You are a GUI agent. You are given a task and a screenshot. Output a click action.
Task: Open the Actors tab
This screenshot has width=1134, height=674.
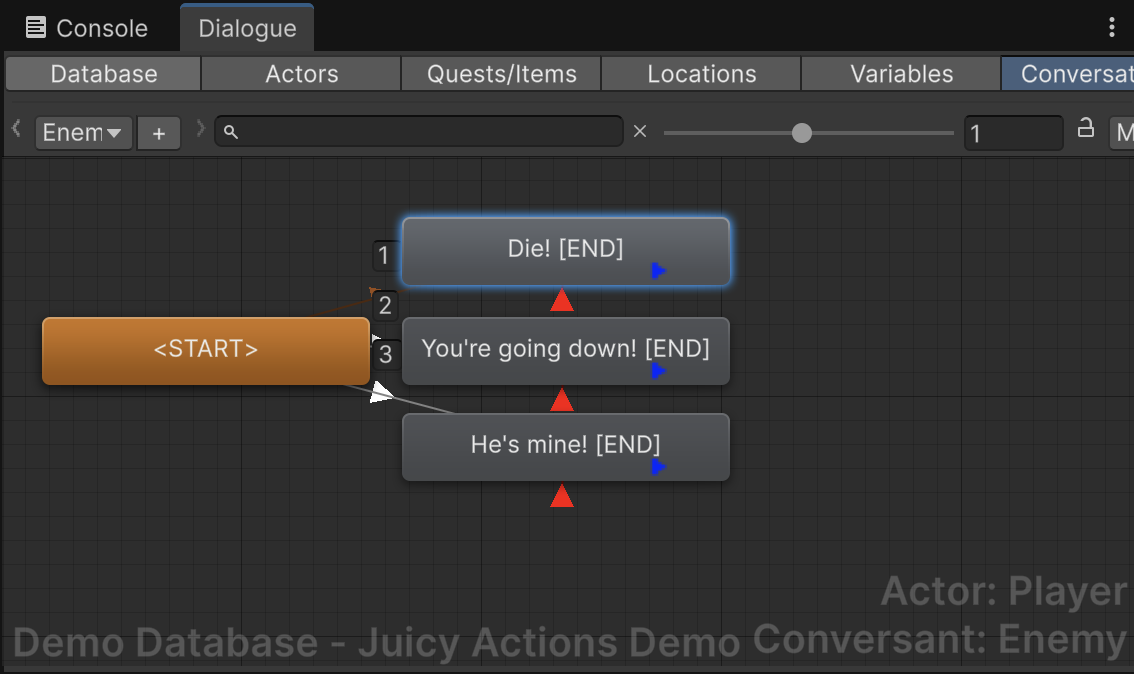click(301, 74)
